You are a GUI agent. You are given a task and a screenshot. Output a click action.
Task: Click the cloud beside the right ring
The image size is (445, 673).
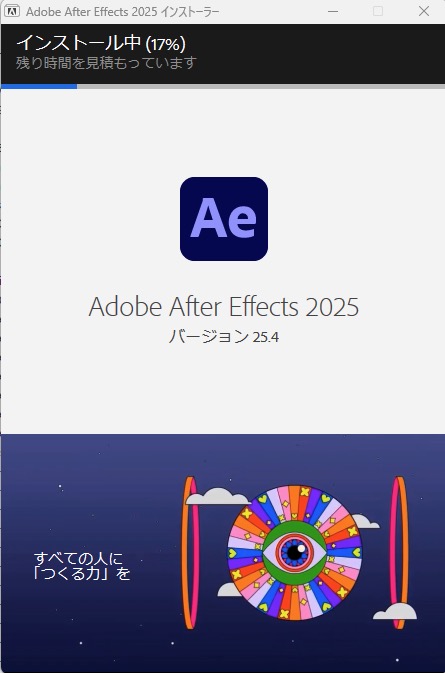(x=395, y=611)
